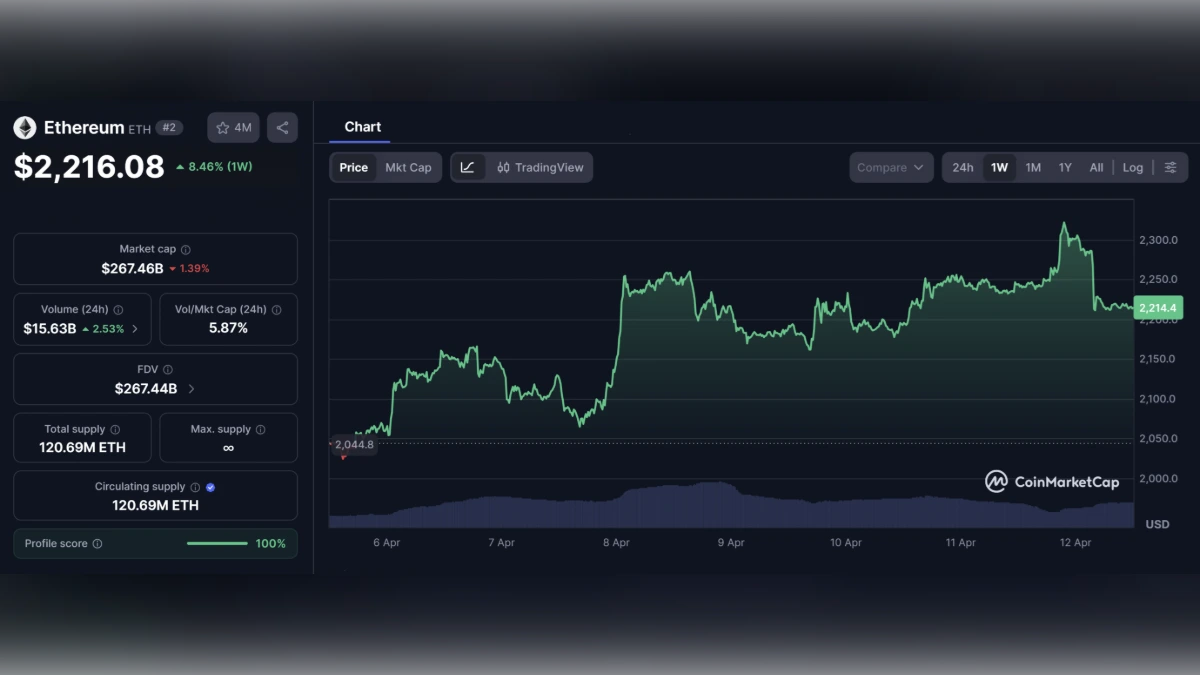Click the verified badge beside Circulating supply
This screenshot has height=675, width=1200.
coord(209,487)
